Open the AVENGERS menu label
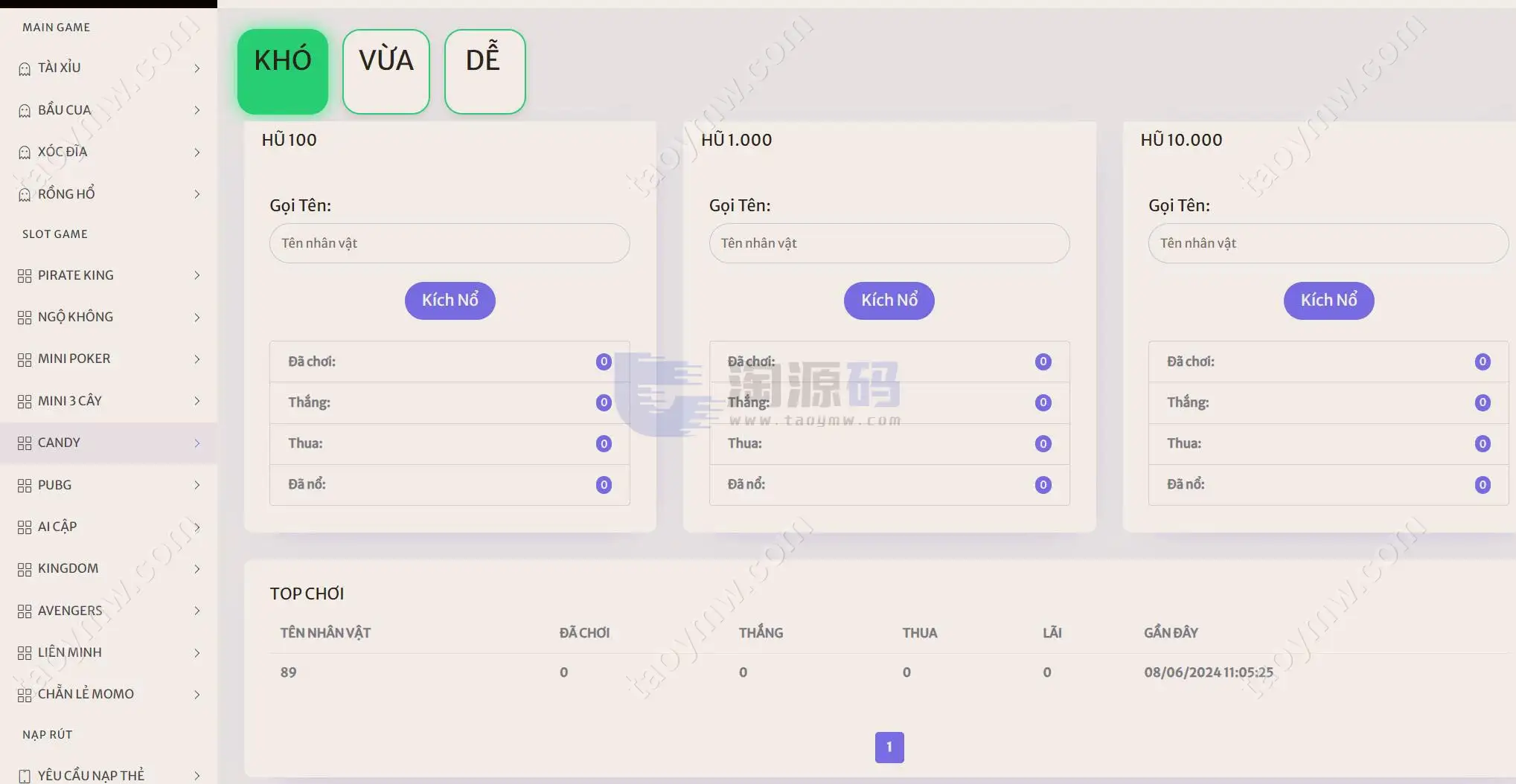Screen dimensions: 1516x784 tap(70, 611)
